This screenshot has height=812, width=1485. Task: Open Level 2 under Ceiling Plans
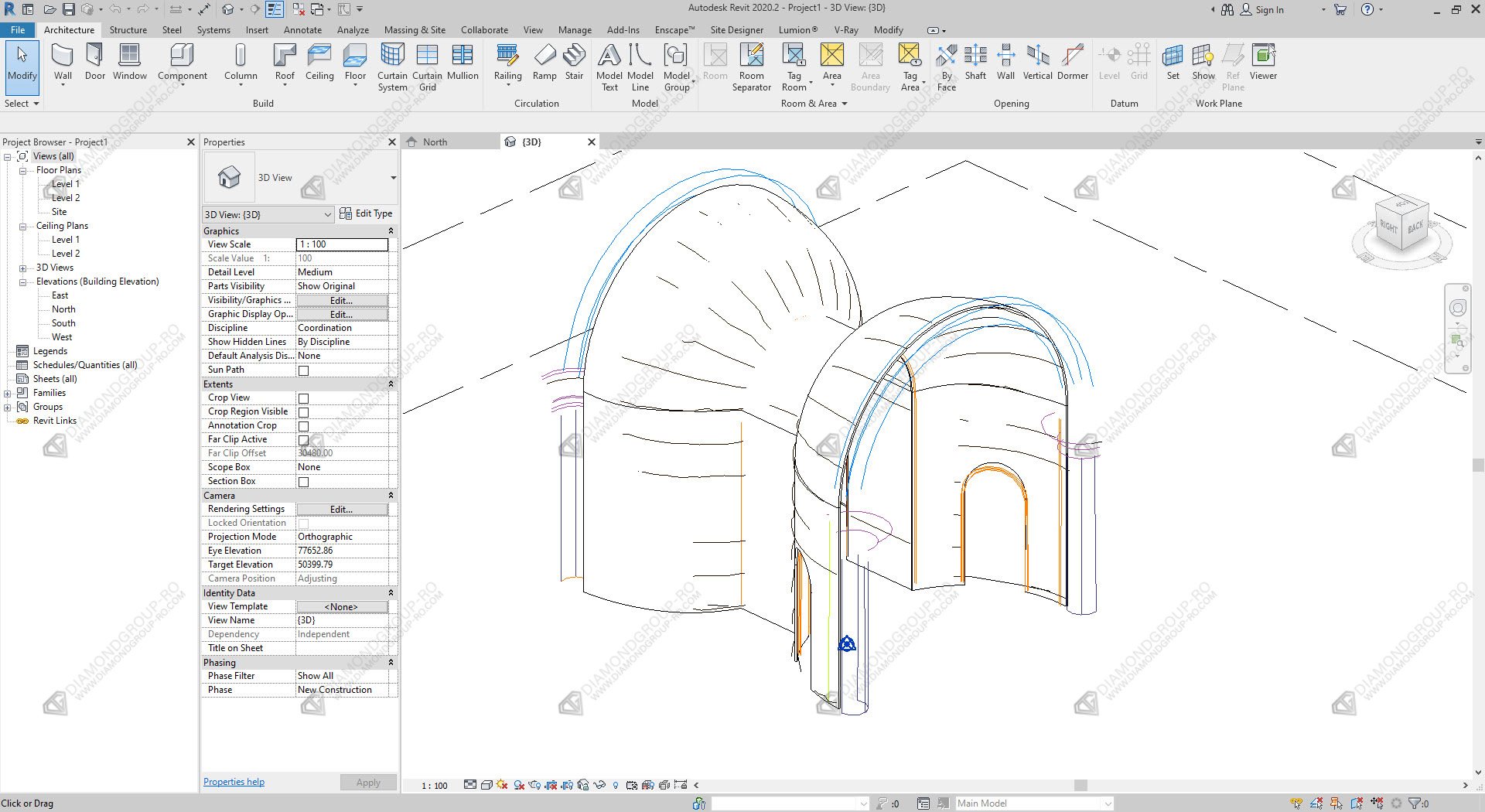[x=66, y=254]
